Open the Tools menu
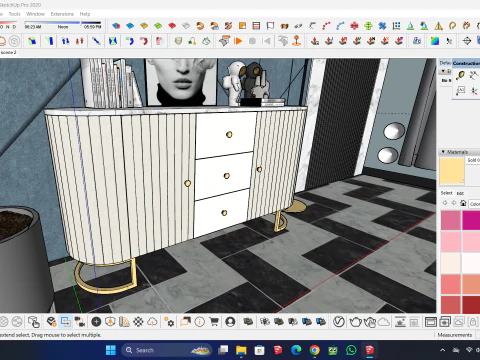Viewport: 480px width, 360px height. point(14,14)
